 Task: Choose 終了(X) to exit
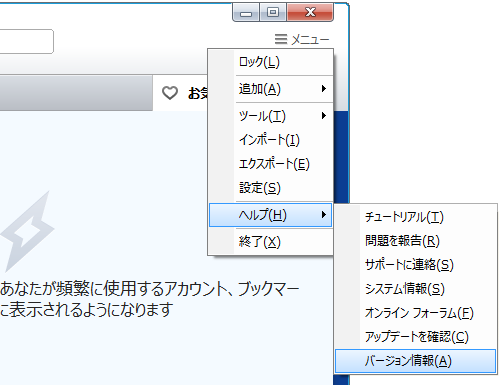click(271, 242)
